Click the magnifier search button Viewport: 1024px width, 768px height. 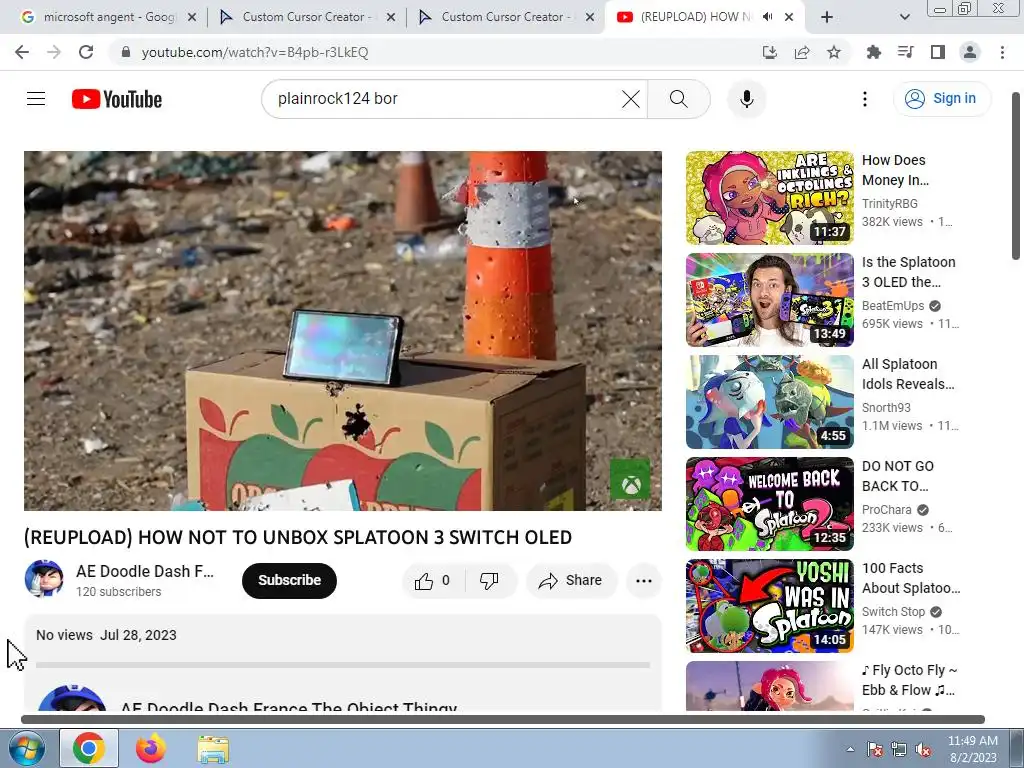click(679, 99)
